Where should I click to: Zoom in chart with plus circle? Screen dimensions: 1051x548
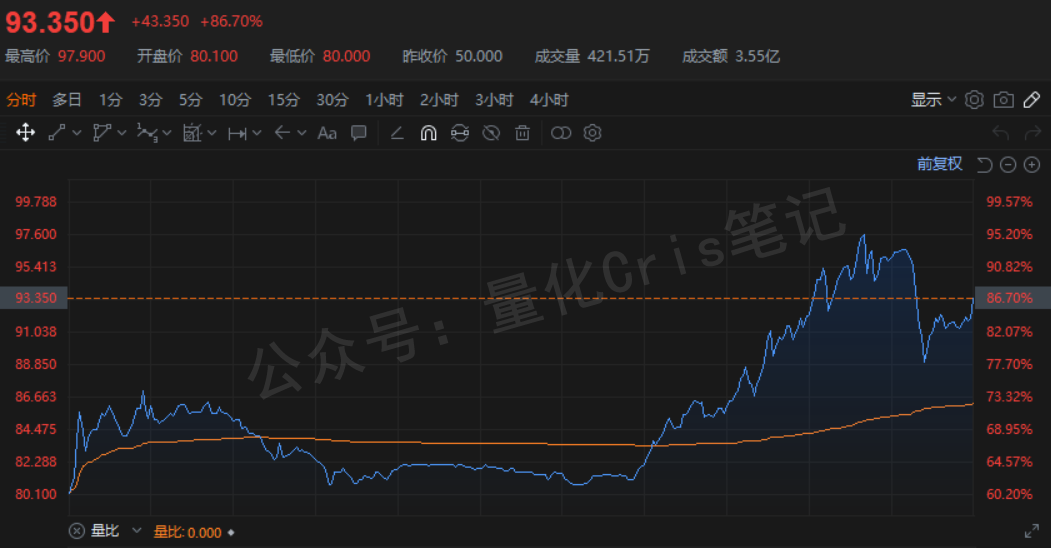tap(1032, 165)
